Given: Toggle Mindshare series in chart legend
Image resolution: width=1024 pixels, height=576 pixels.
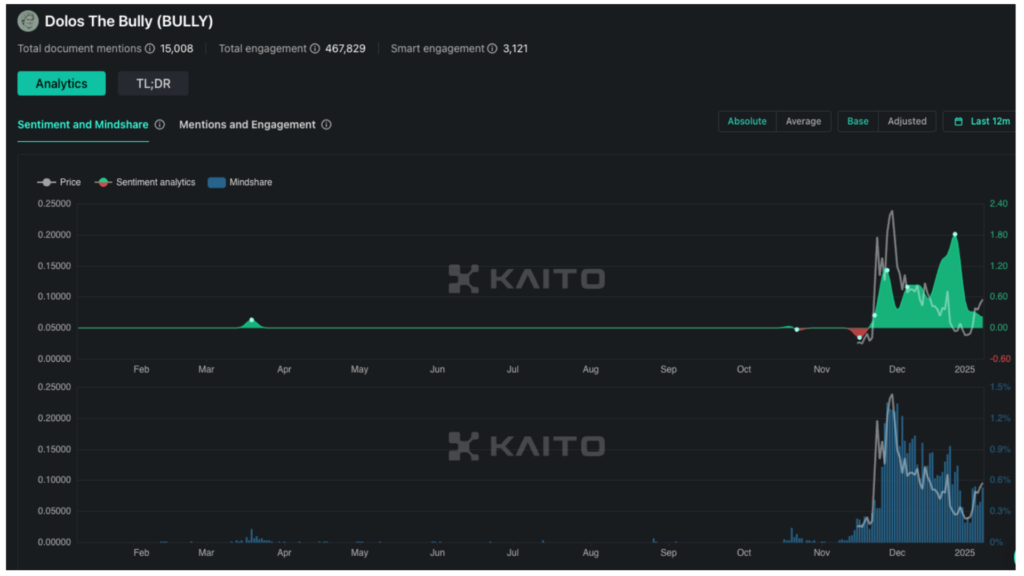Looking at the screenshot, I should [240, 182].
